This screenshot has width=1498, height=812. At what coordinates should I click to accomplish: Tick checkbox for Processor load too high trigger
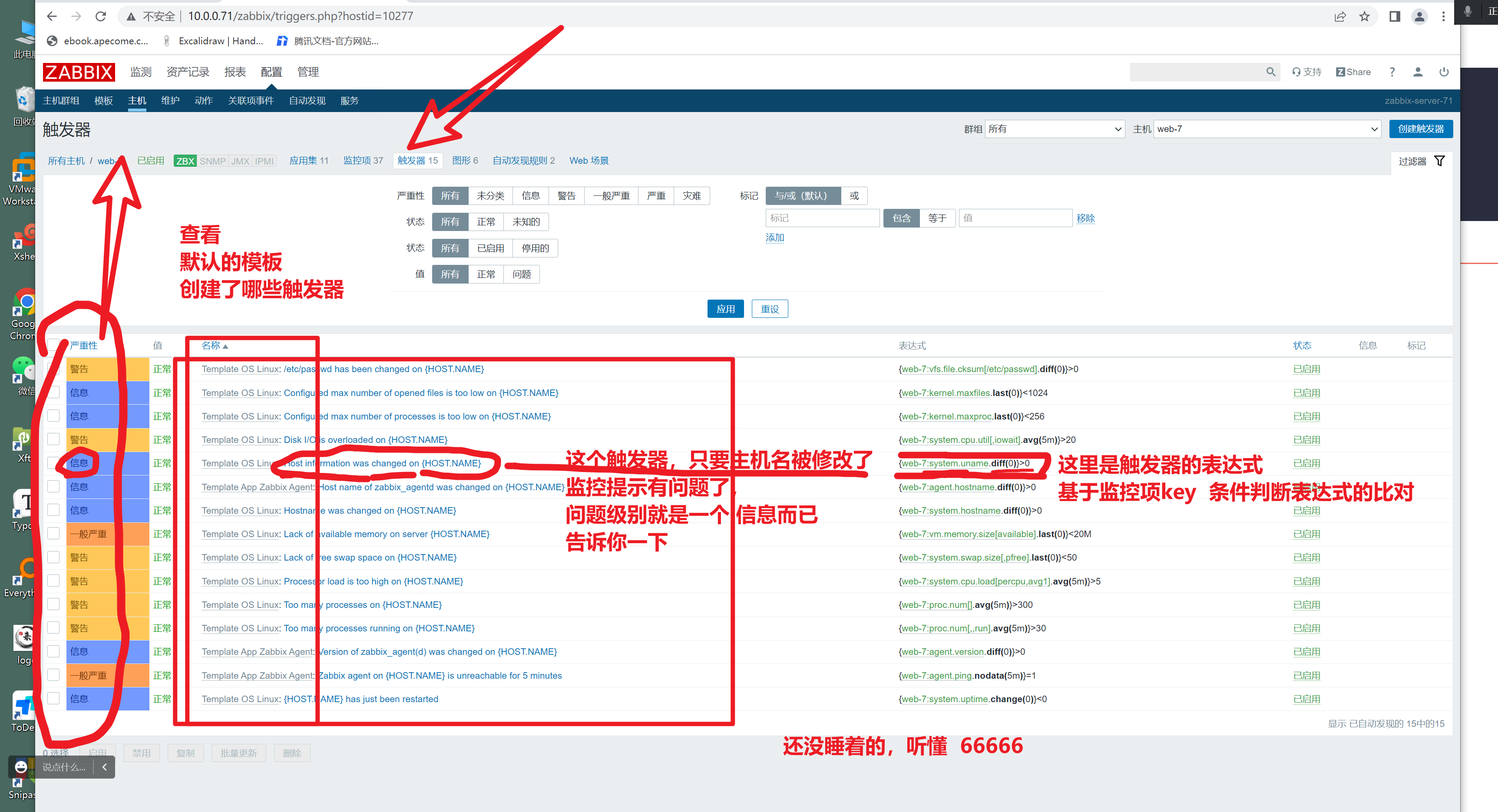(x=53, y=580)
